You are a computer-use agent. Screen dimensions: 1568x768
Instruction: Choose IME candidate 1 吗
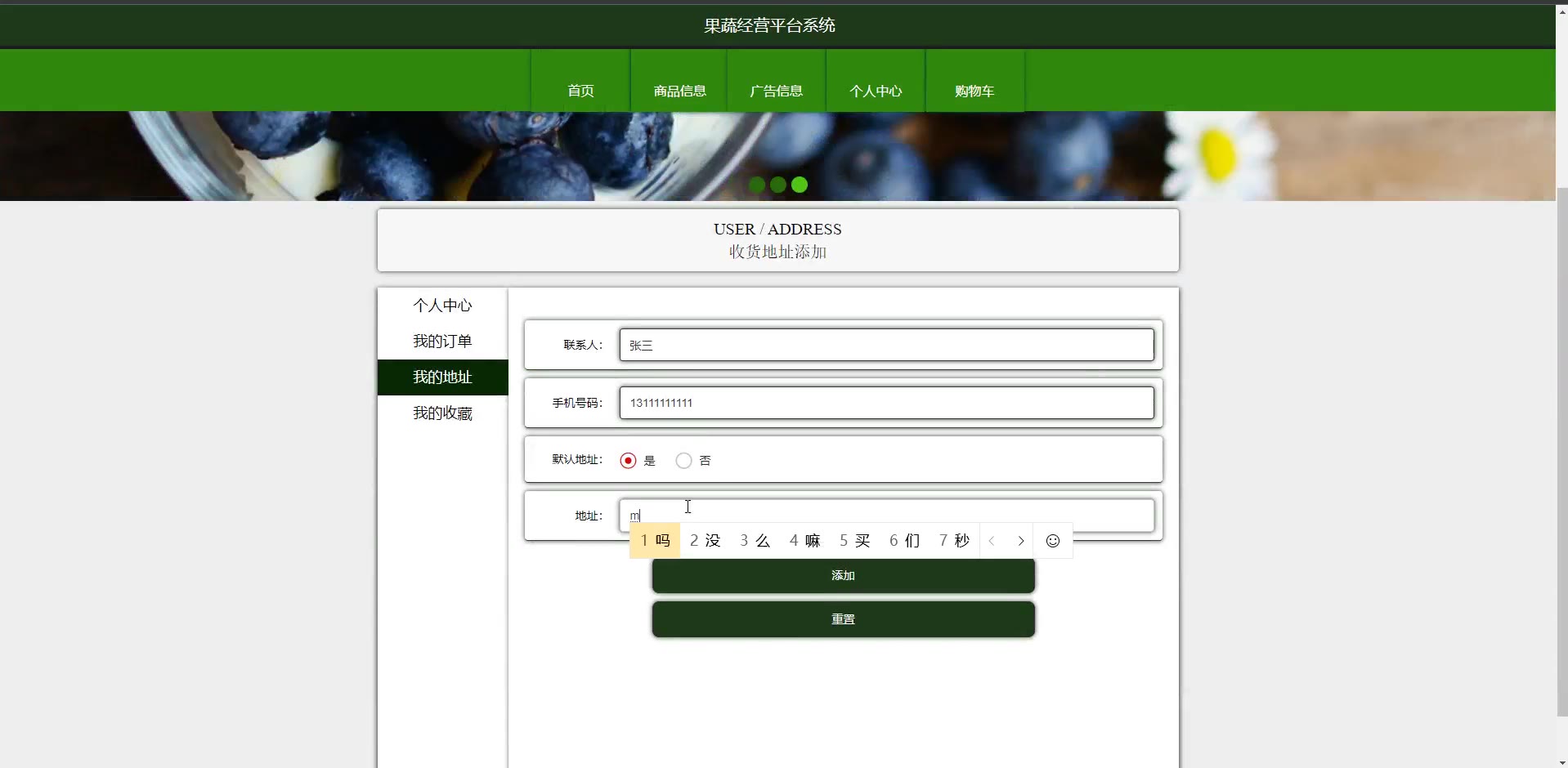pyautogui.click(x=655, y=541)
